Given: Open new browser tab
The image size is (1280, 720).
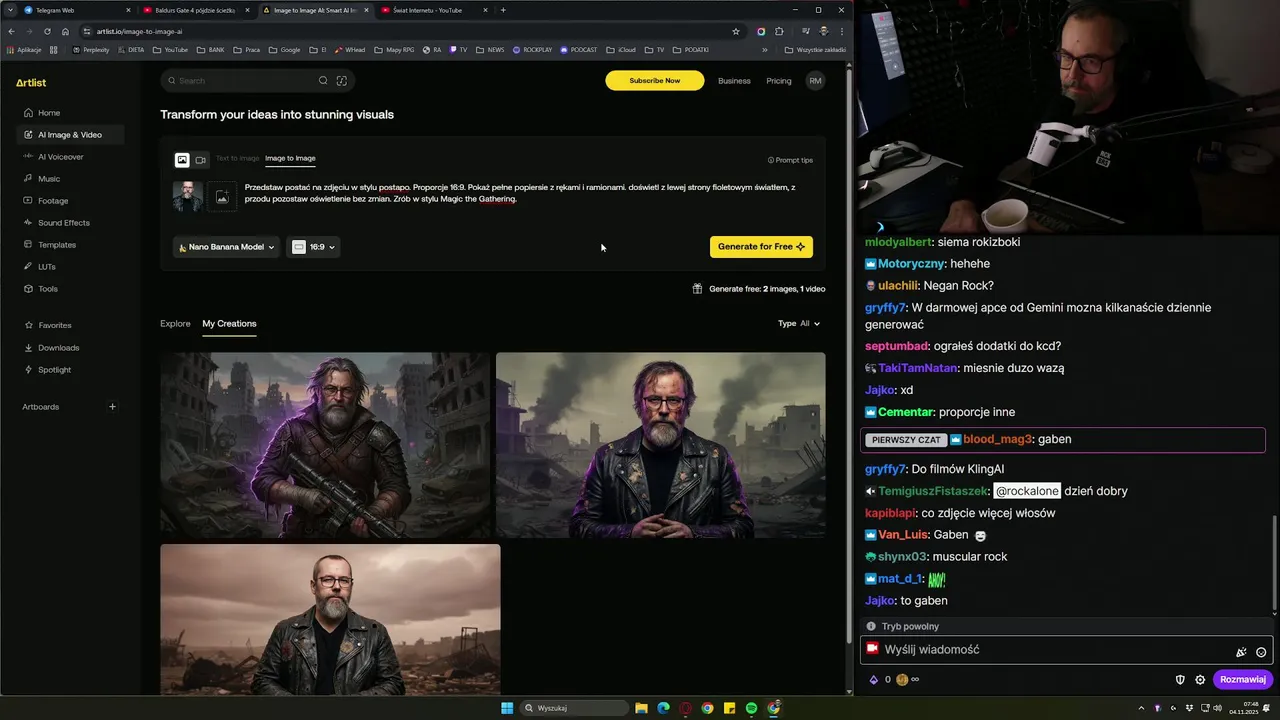Looking at the screenshot, I should (503, 10).
